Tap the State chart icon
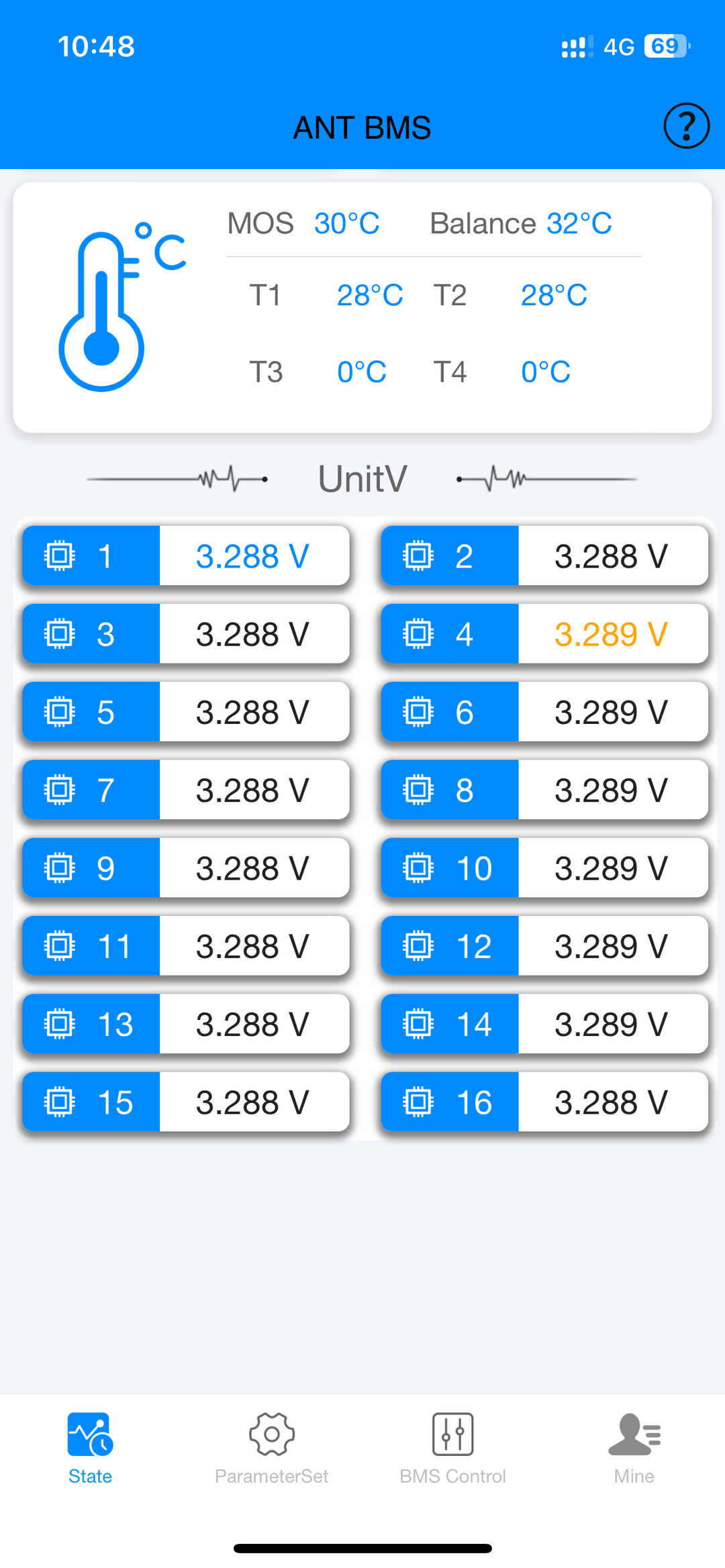This screenshot has height=1568, width=725. (x=90, y=1434)
